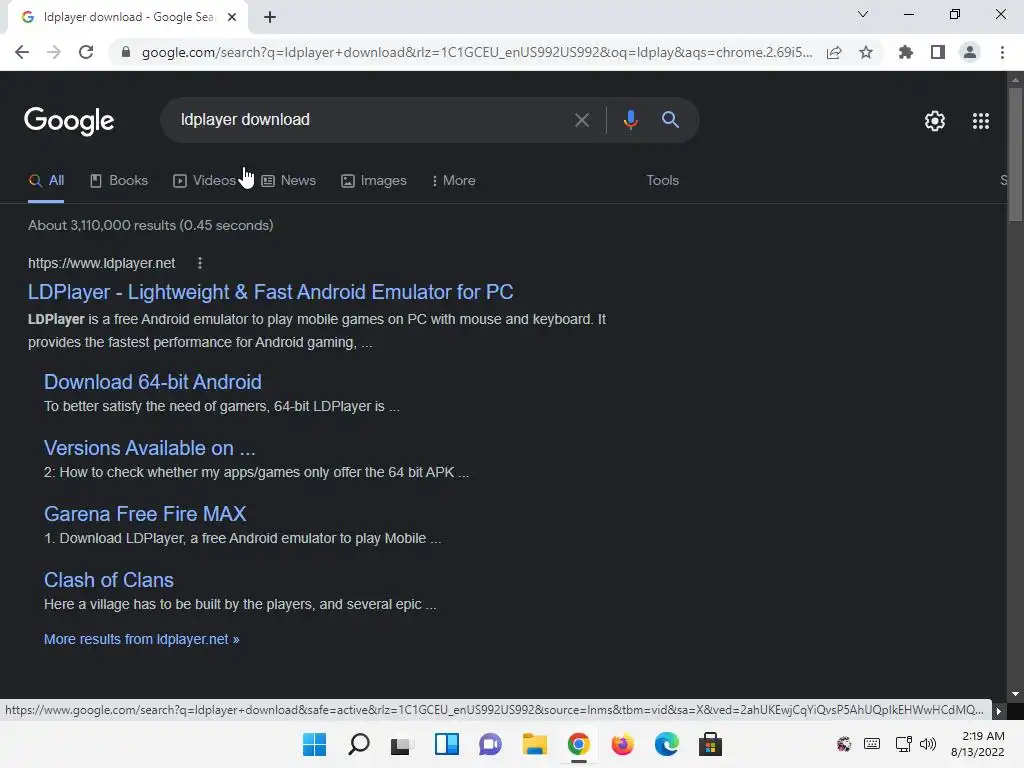Bookmark this page with the star
This screenshot has width=1024, height=768.
point(866,52)
